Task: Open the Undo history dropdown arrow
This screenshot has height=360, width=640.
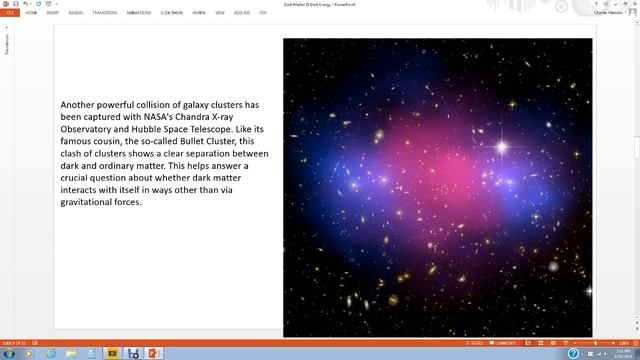Action: (31, 4)
